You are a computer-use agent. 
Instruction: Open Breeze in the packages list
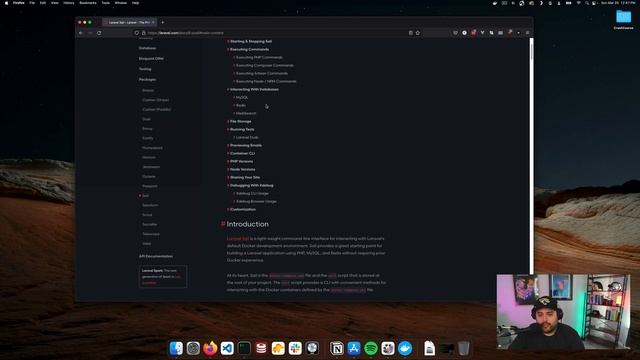click(148, 90)
